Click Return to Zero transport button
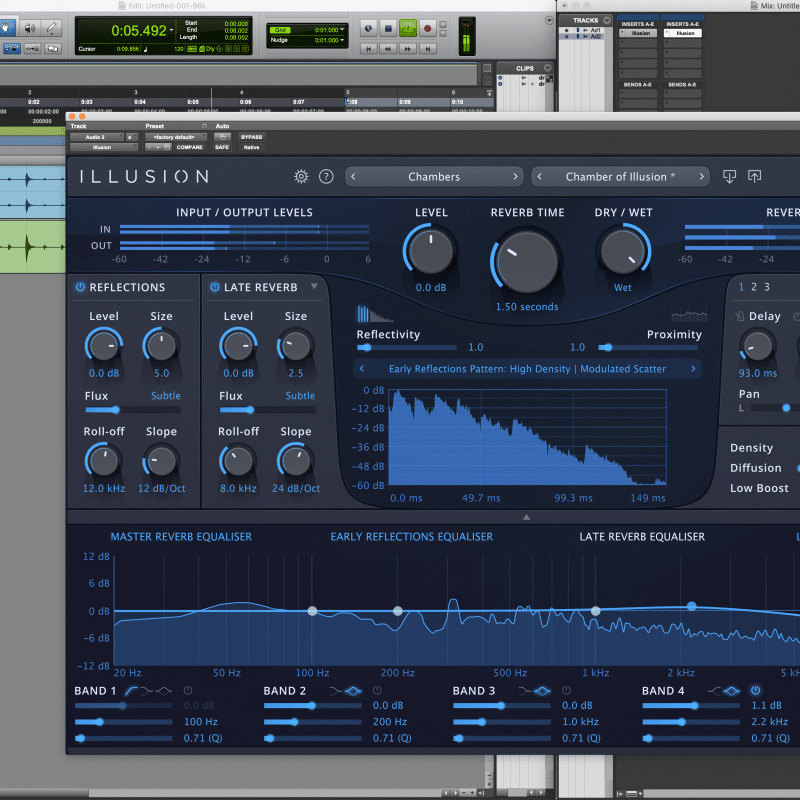This screenshot has height=800, width=800. point(369,48)
